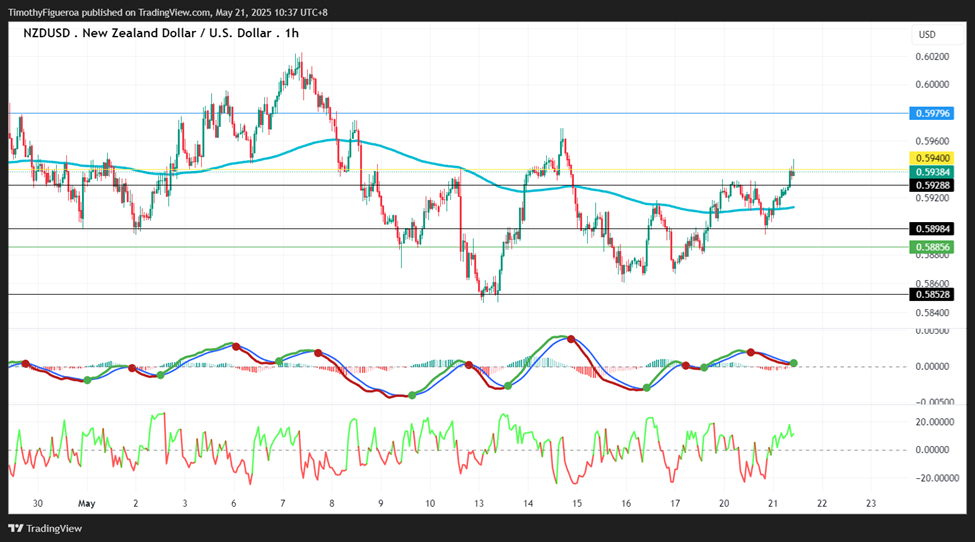Click the MACD peak red dot near 15

pyautogui.click(x=571, y=339)
